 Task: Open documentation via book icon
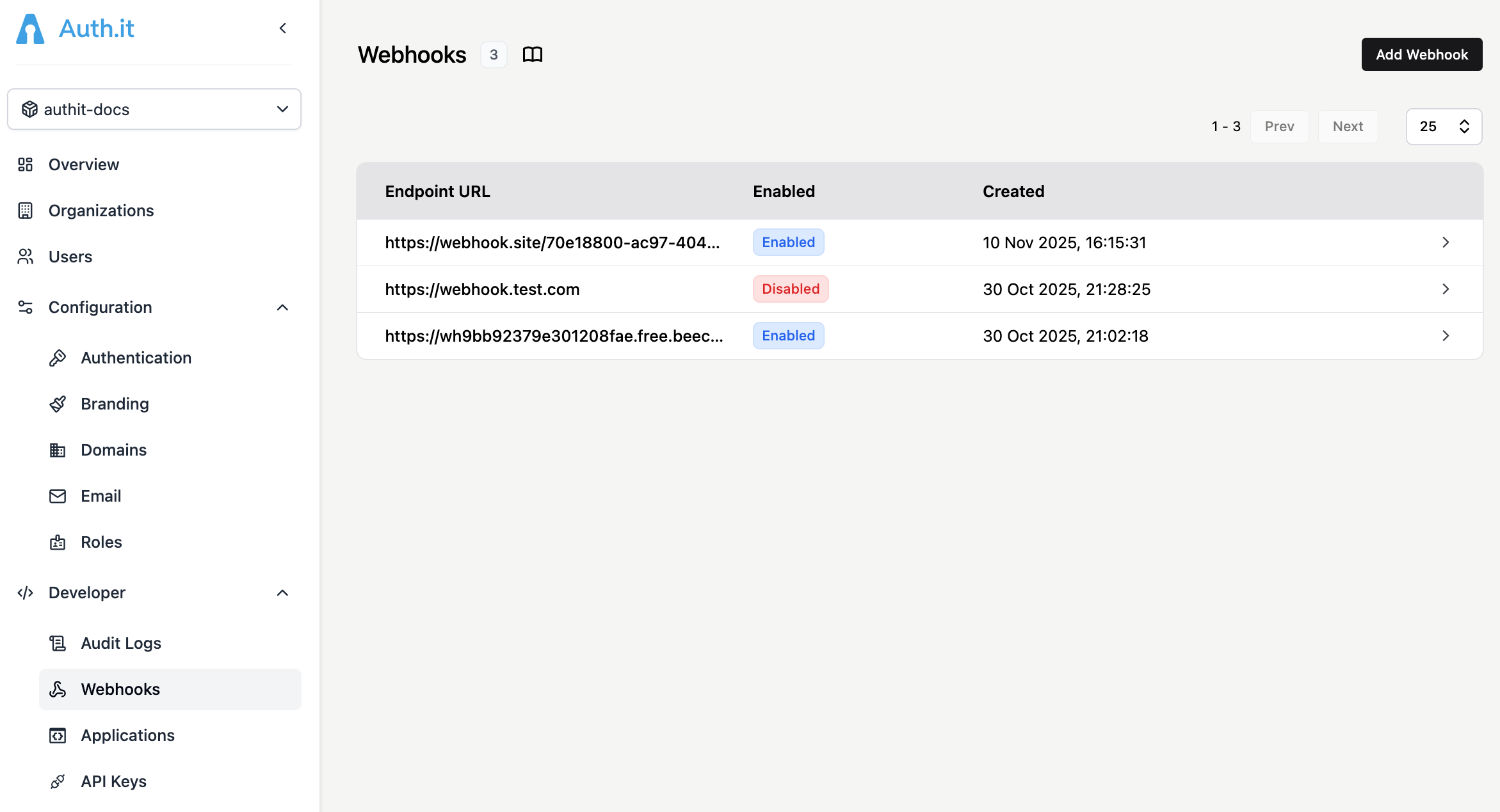(533, 54)
